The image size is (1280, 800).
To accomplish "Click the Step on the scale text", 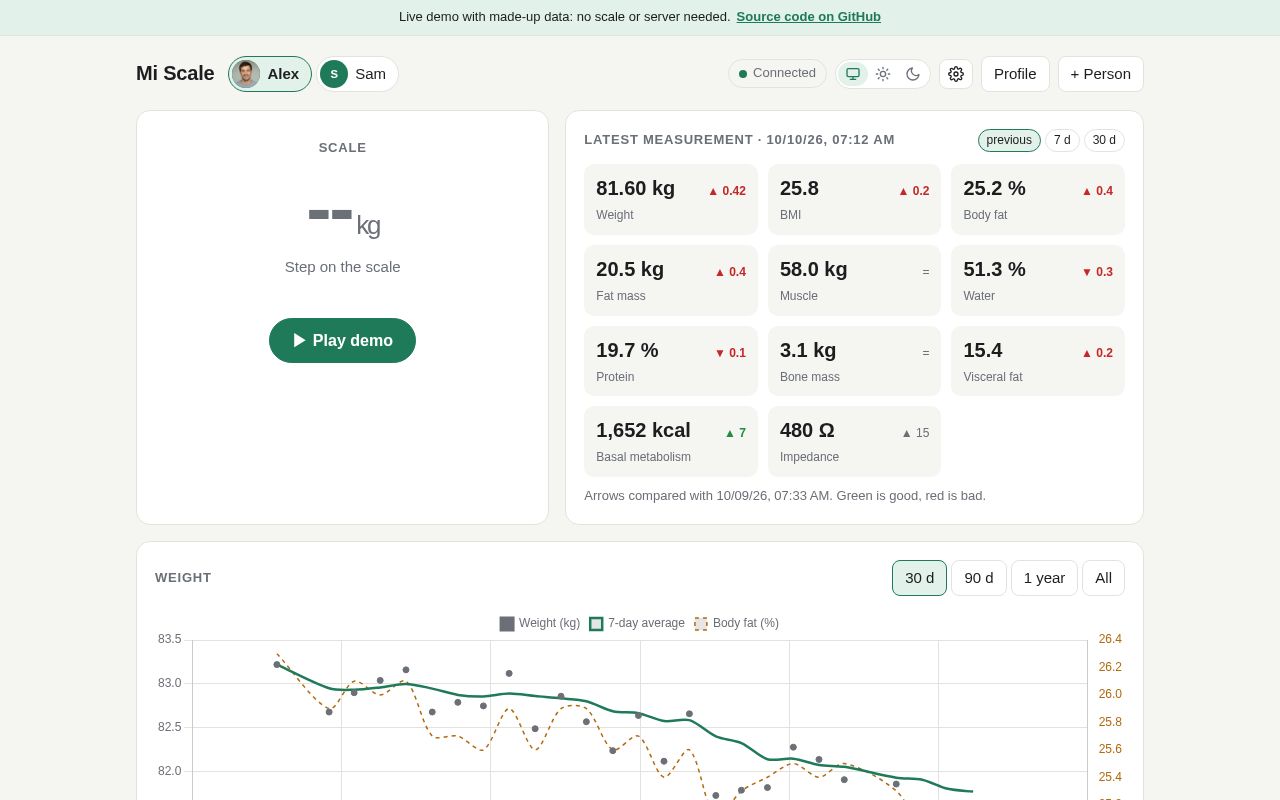I will pyautogui.click(x=342, y=267).
